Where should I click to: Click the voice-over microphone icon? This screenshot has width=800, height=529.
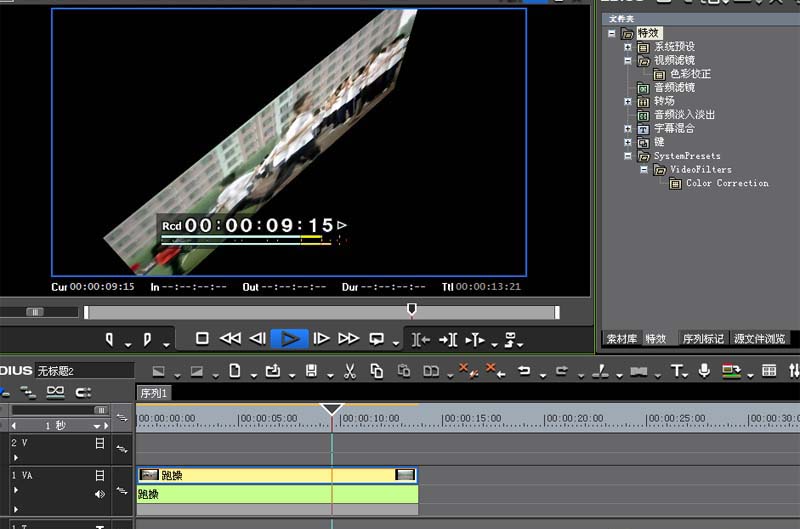tap(705, 371)
